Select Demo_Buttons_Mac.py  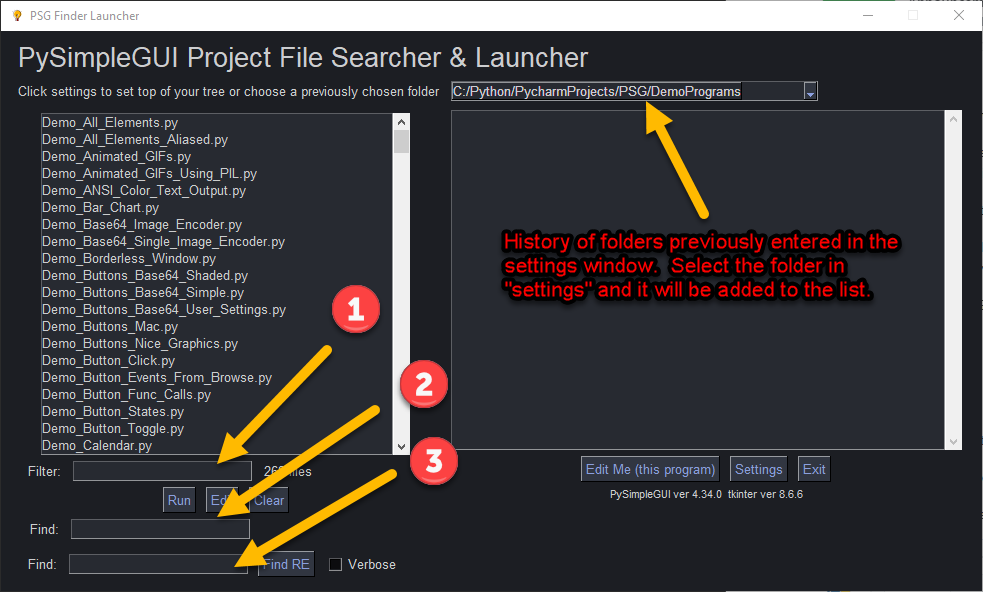(110, 325)
